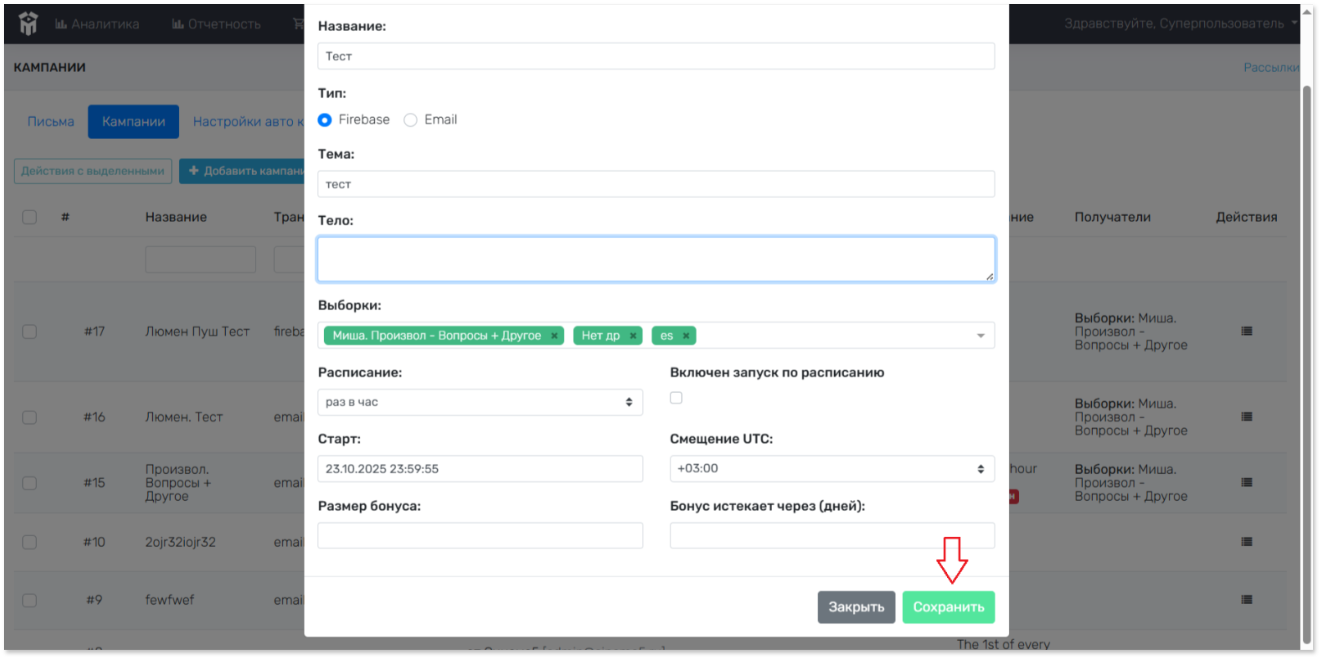Viewport: 1319px width, 657px height.
Task: Open the Аналитика menu item
Action: (x=98, y=23)
